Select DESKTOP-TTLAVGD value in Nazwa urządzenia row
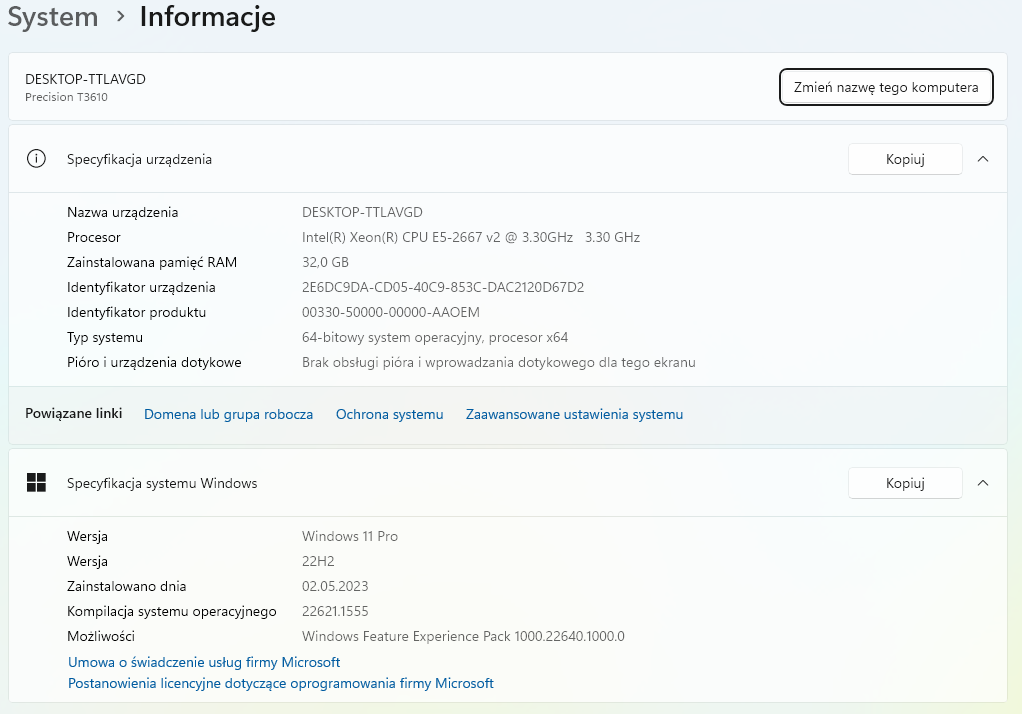Image resolution: width=1022 pixels, height=714 pixels. (362, 212)
